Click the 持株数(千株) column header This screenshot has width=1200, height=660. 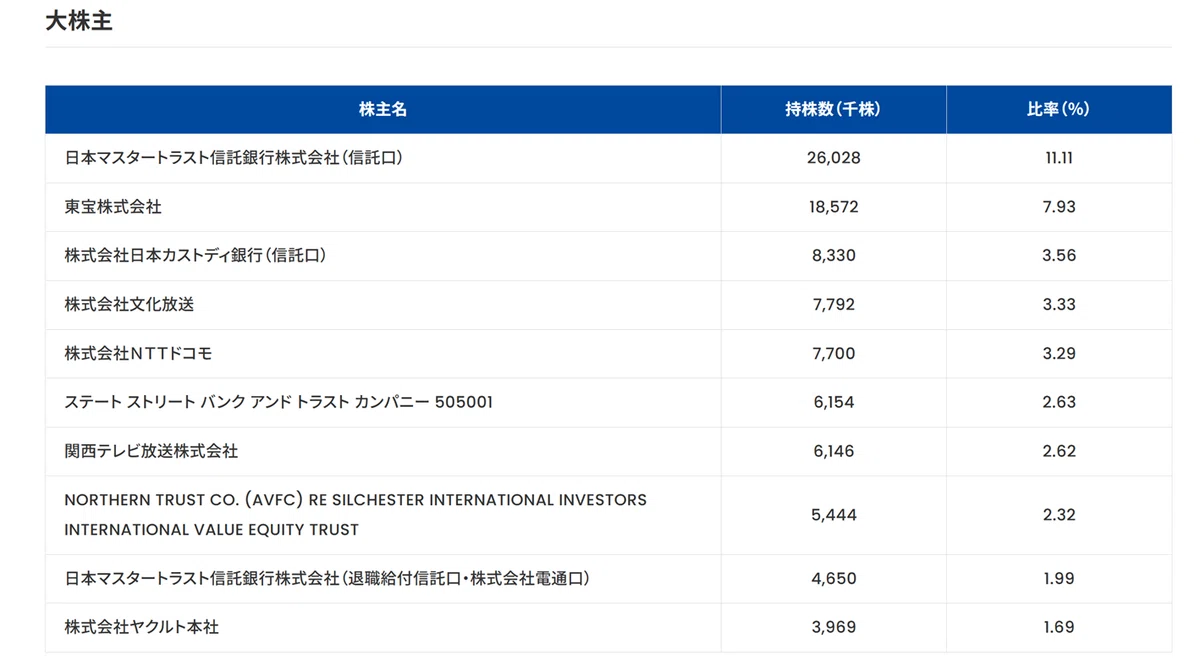(833, 109)
